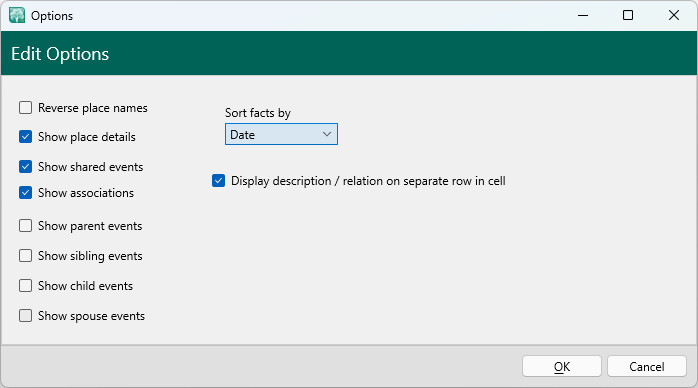Disable Show associations option
The height and width of the screenshot is (388, 698).
[x=25, y=193]
